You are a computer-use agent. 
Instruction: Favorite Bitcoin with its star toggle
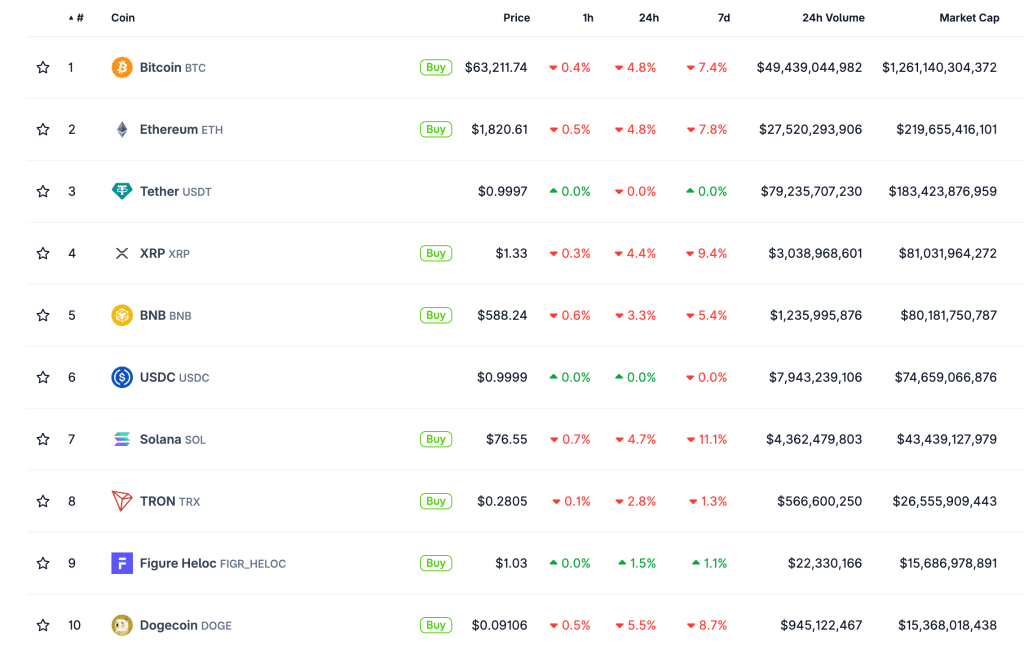[x=43, y=67]
